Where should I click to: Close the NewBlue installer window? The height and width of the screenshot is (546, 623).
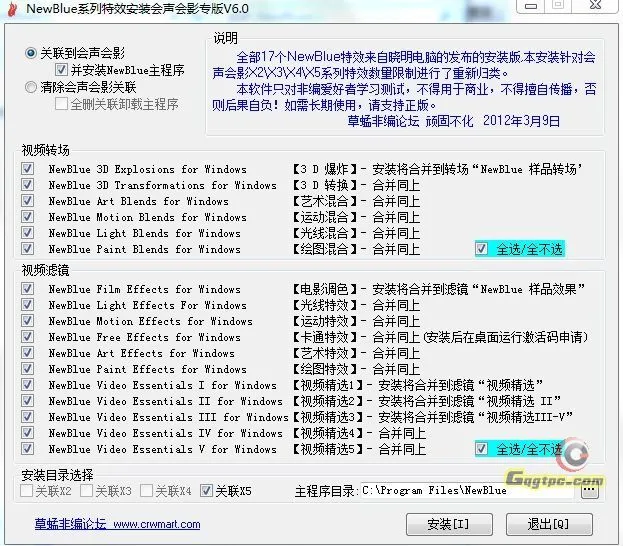[x=595, y=6]
